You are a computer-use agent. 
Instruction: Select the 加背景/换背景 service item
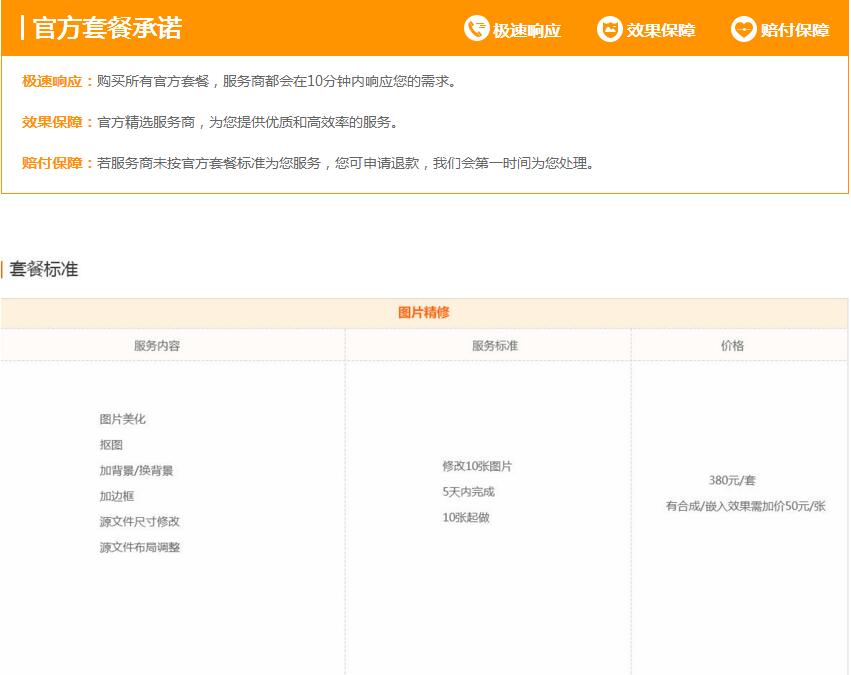[x=136, y=470]
